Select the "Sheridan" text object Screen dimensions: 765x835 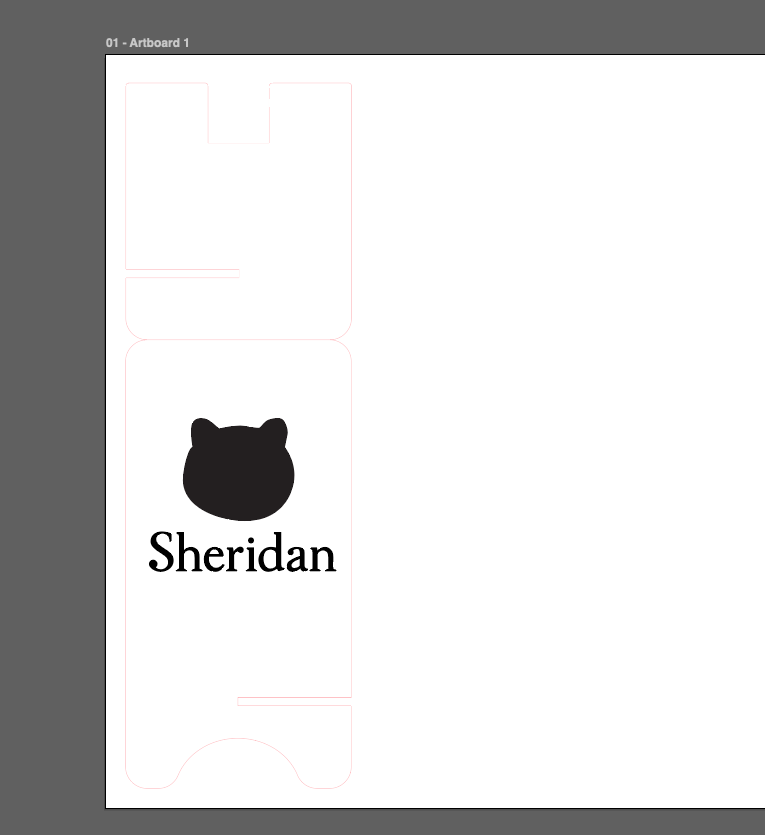(x=242, y=553)
